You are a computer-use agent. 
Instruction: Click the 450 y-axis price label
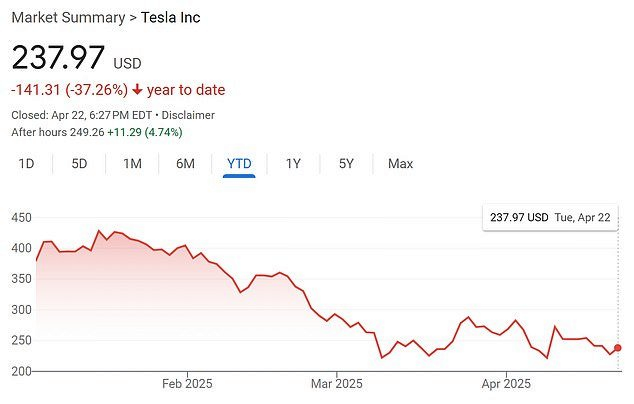click(21, 218)
